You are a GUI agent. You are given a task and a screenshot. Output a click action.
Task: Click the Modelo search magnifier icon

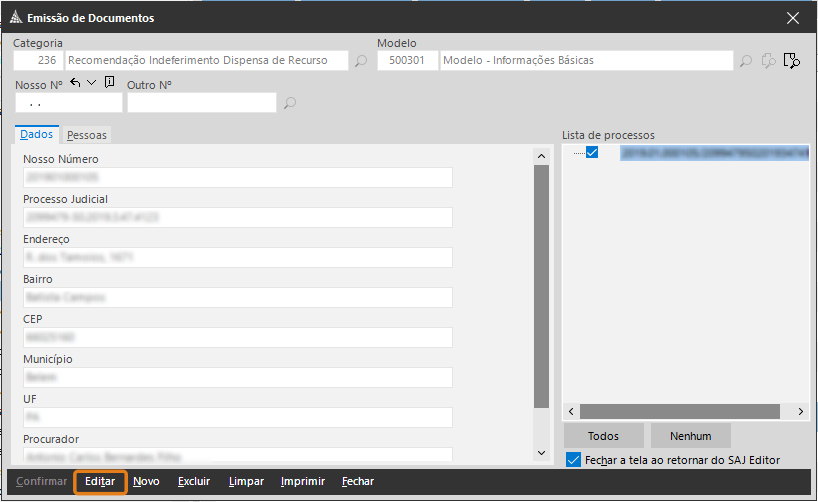point(745,61)
